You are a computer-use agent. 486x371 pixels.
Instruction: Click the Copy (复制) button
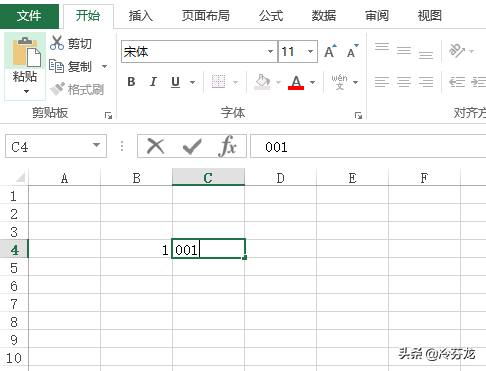click(x=70, y=67)
